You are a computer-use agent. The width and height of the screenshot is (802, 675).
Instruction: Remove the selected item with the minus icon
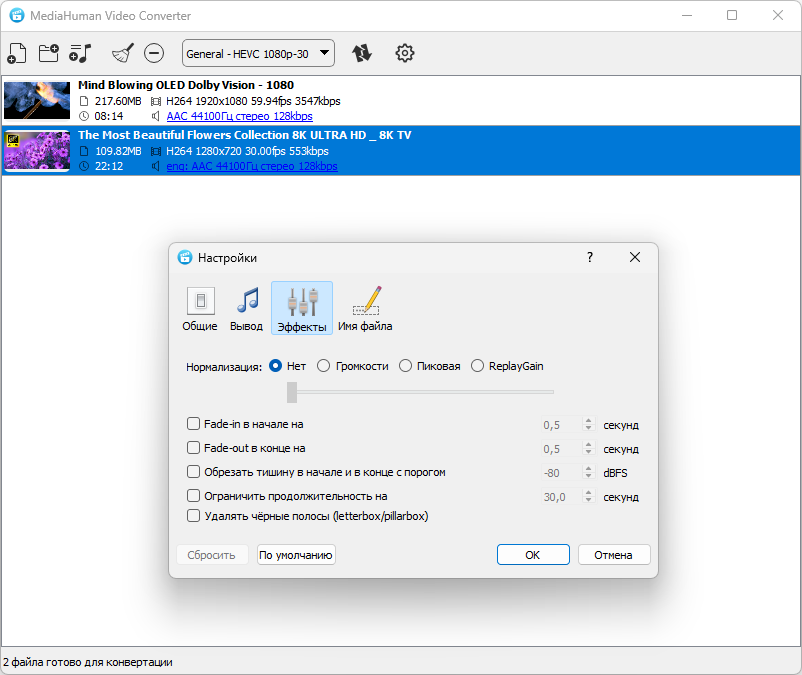tap(154, 53)
